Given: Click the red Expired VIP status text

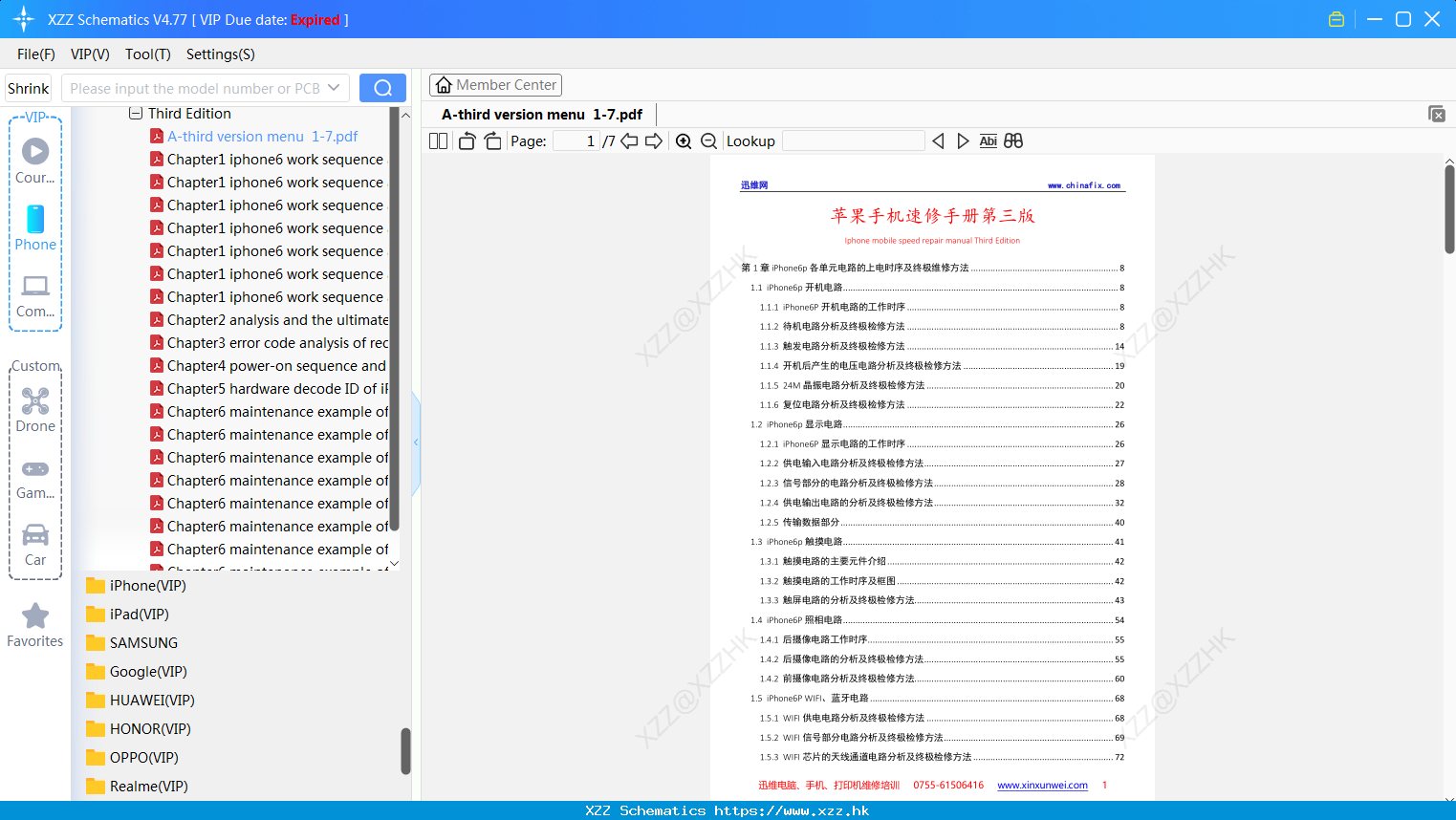Looking at the screenshot, I should click(315, 20).
